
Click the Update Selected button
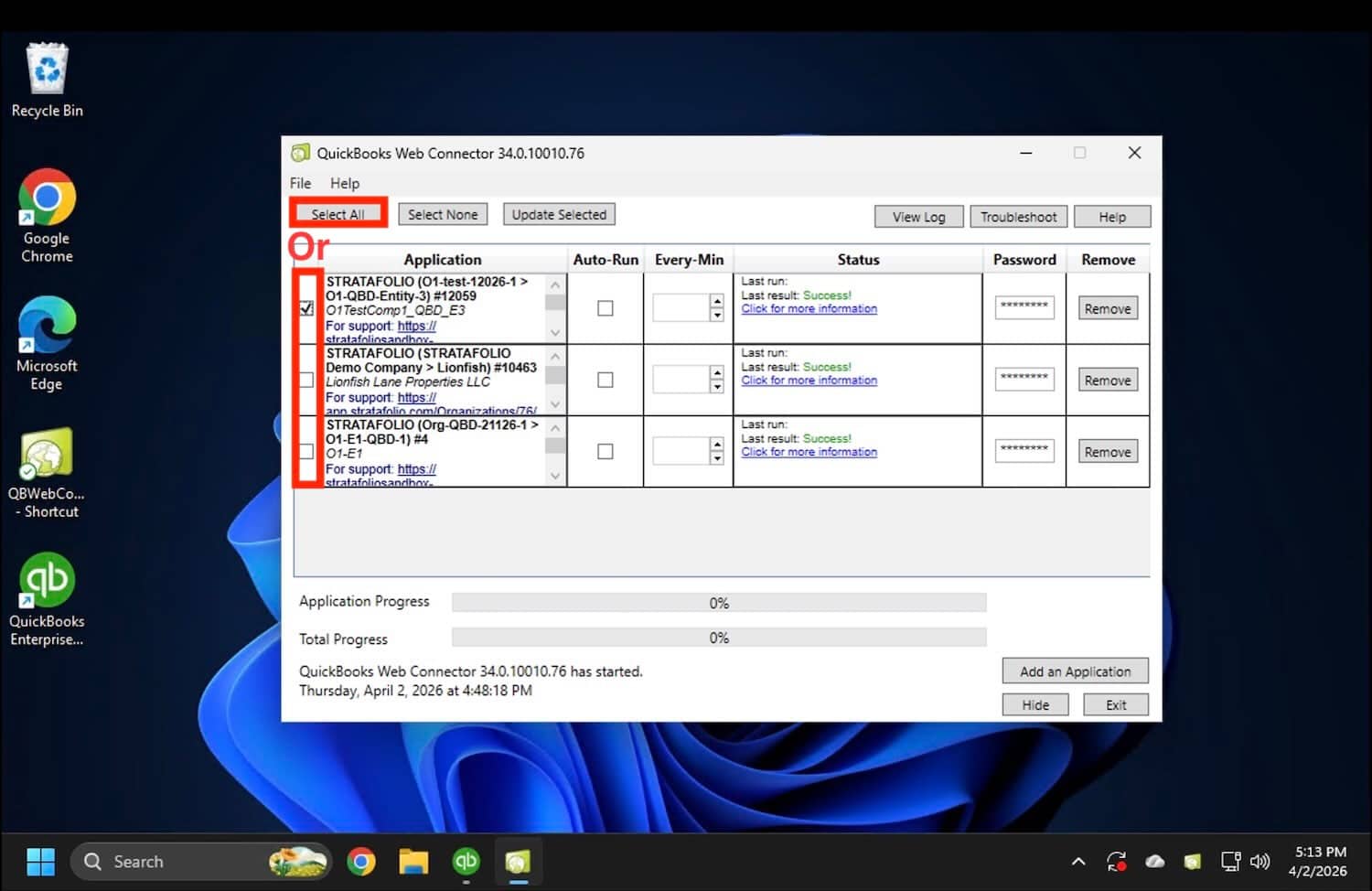(559, 215)
